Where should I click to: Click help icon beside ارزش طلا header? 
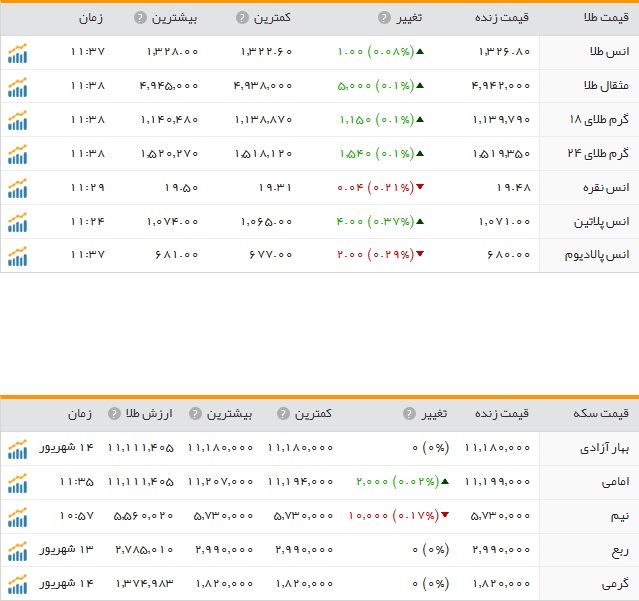point(114,414)
